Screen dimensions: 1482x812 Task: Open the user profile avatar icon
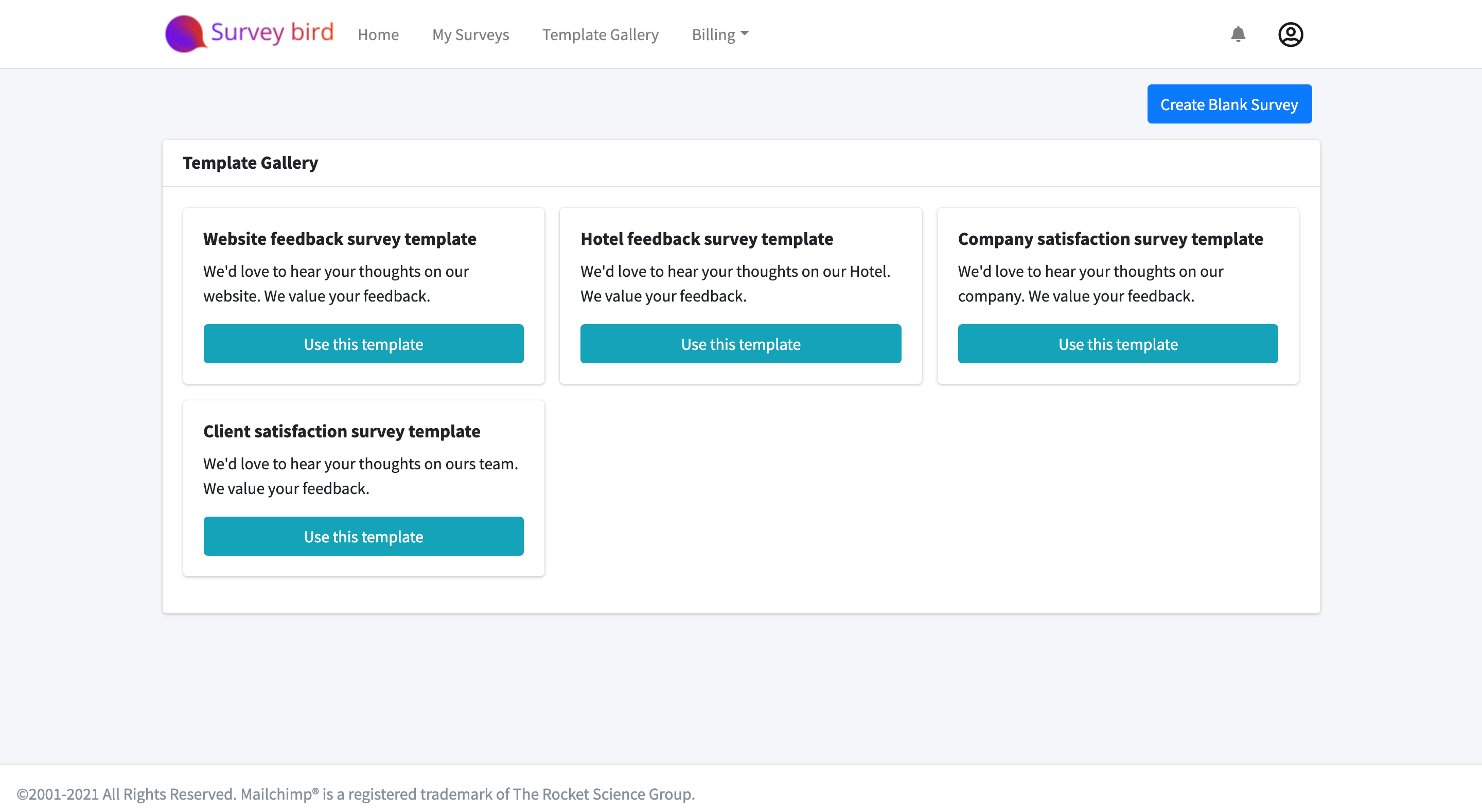click(x=1290, y=34)
